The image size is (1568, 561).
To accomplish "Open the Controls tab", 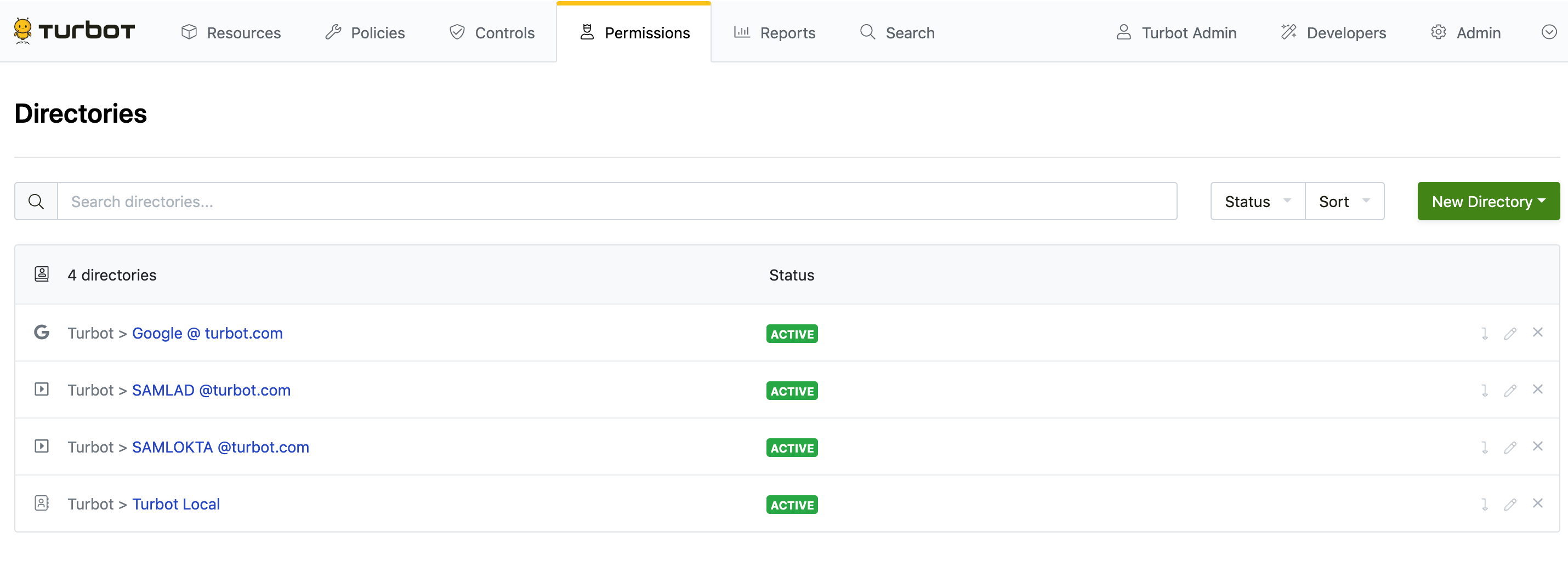I will point(492,33).
